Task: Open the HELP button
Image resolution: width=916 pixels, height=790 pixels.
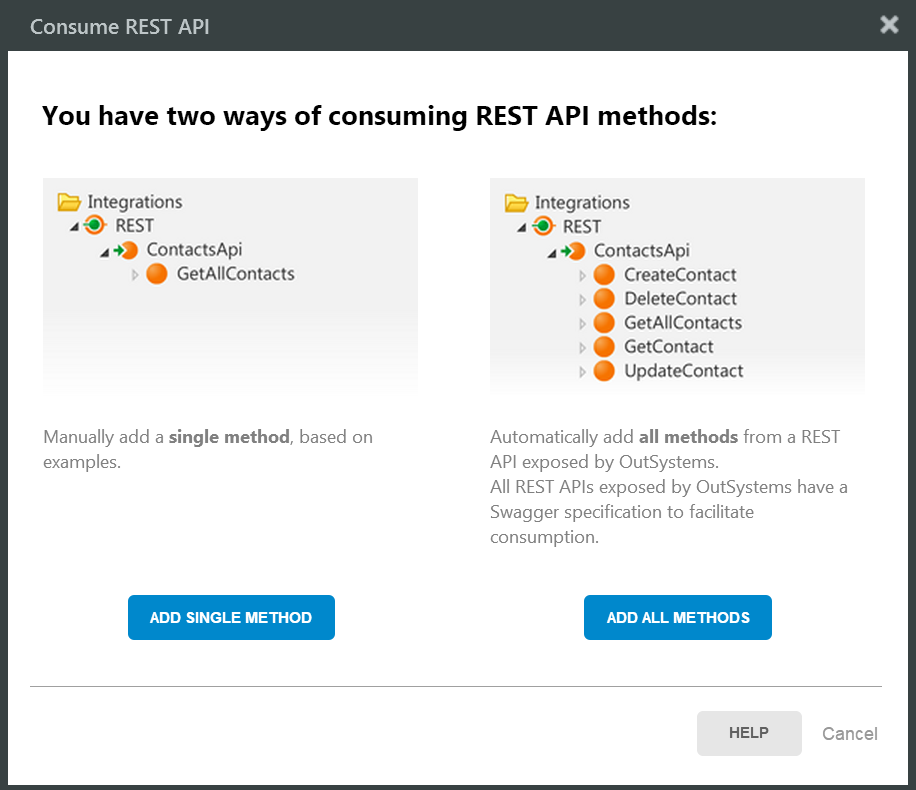Action: tap(749, 733)
